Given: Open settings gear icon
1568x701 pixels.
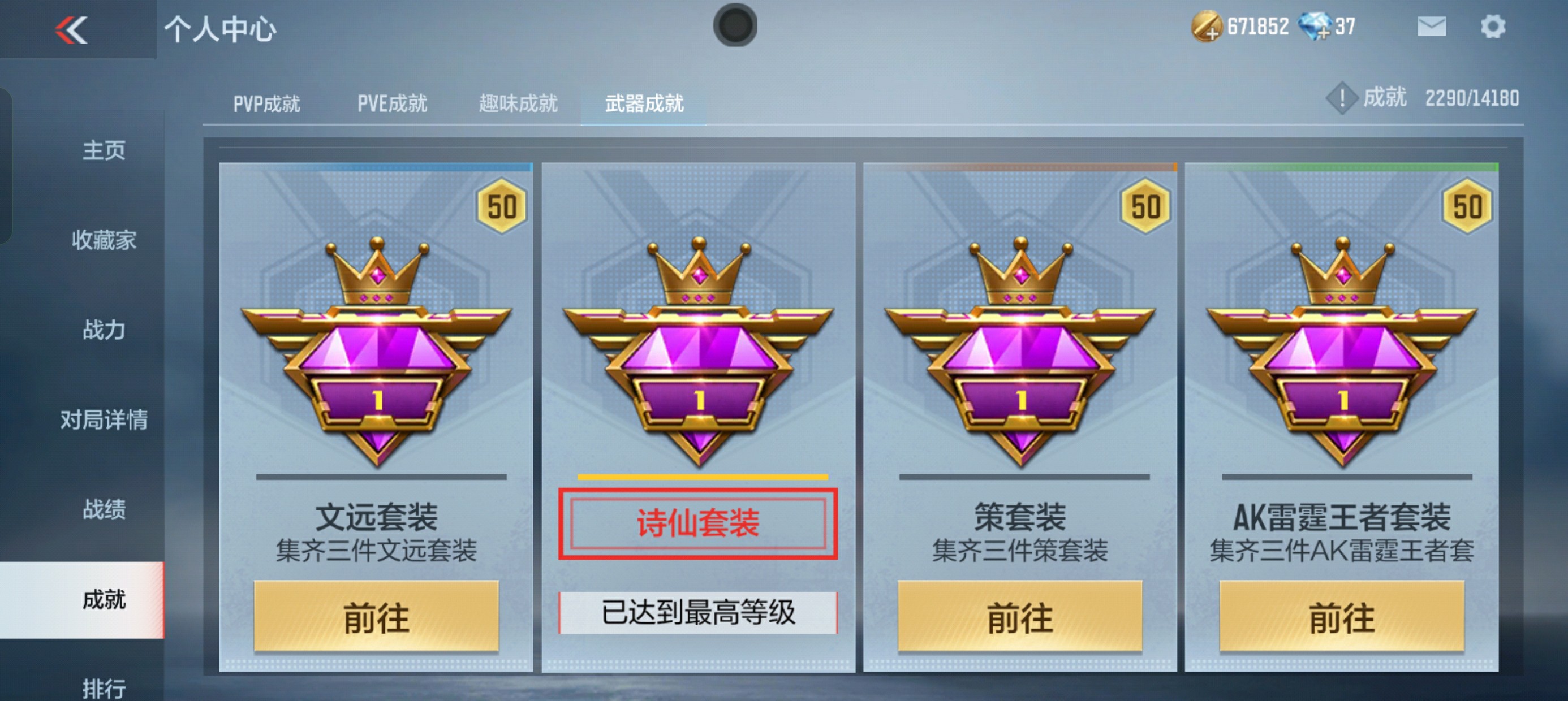Looking at the screenshot, I should [1493, 27].
